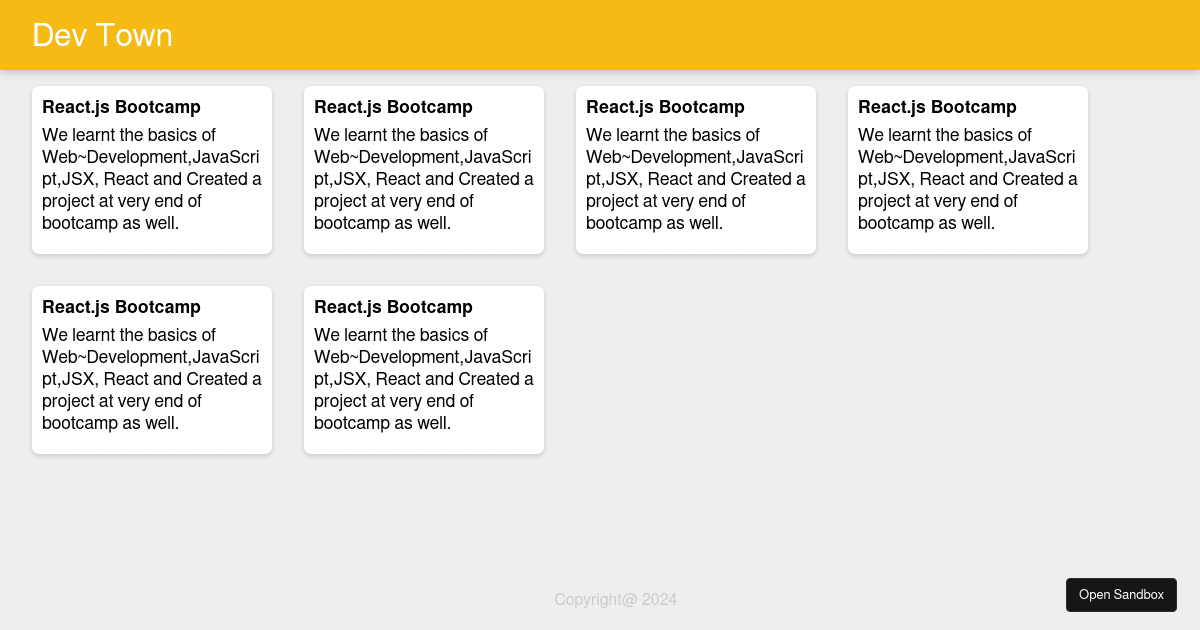This screenshot has height=630, width=1200.
Task: Click the React.js Bootcamp title on fifth card
Action: [121, 307]
